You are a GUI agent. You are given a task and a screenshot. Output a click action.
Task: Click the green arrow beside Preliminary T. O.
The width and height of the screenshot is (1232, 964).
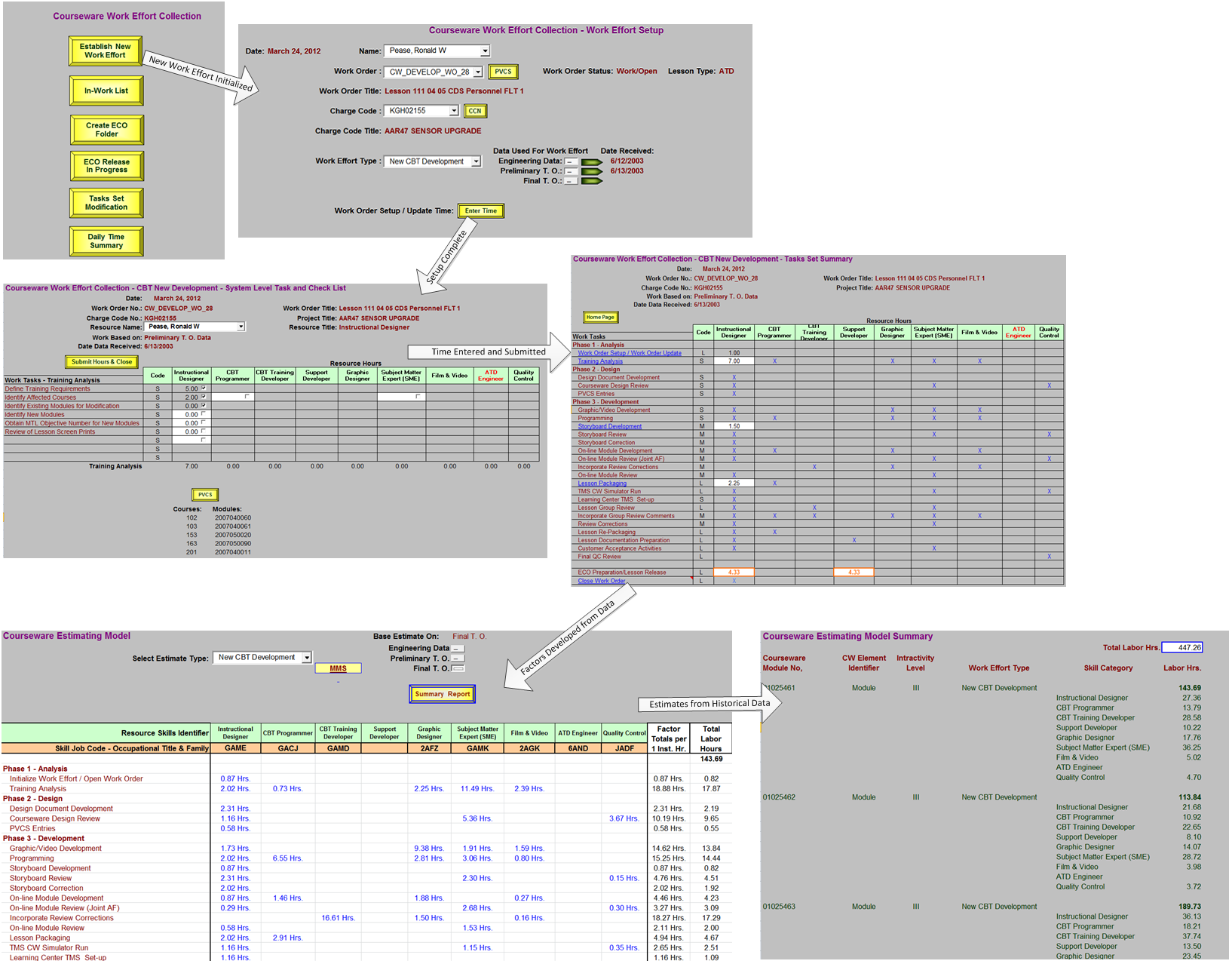592,171
